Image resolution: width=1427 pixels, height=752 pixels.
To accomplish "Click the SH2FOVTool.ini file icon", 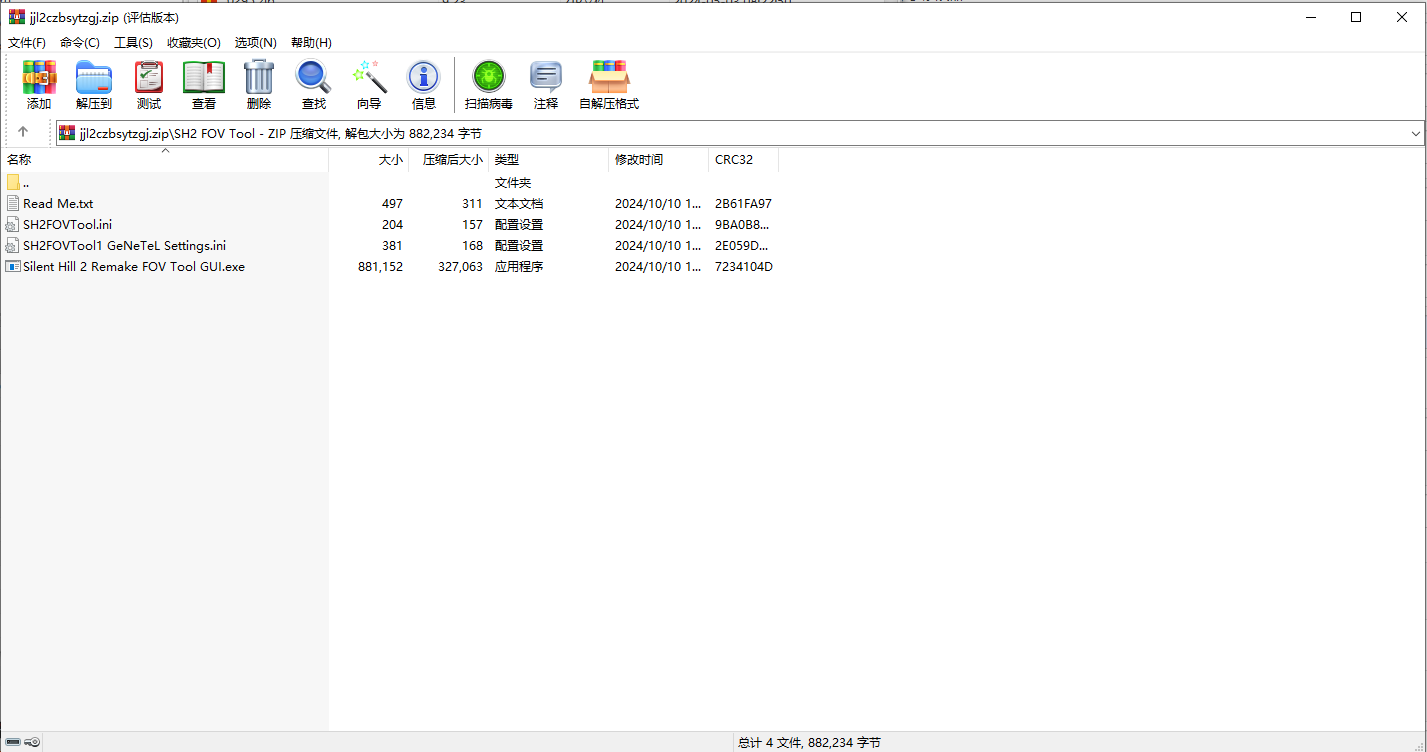I will pos(13,224).
